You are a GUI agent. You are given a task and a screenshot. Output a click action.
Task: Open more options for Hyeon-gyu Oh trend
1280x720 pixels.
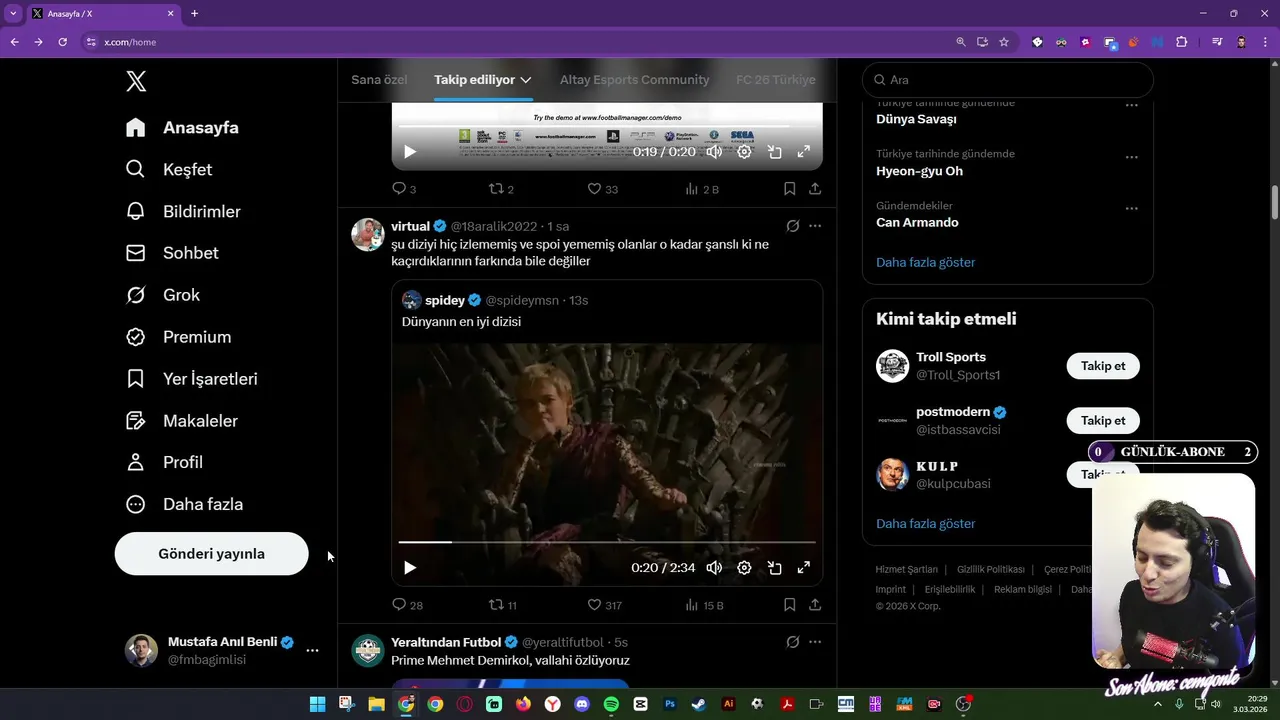click(x=1132, y=157)
